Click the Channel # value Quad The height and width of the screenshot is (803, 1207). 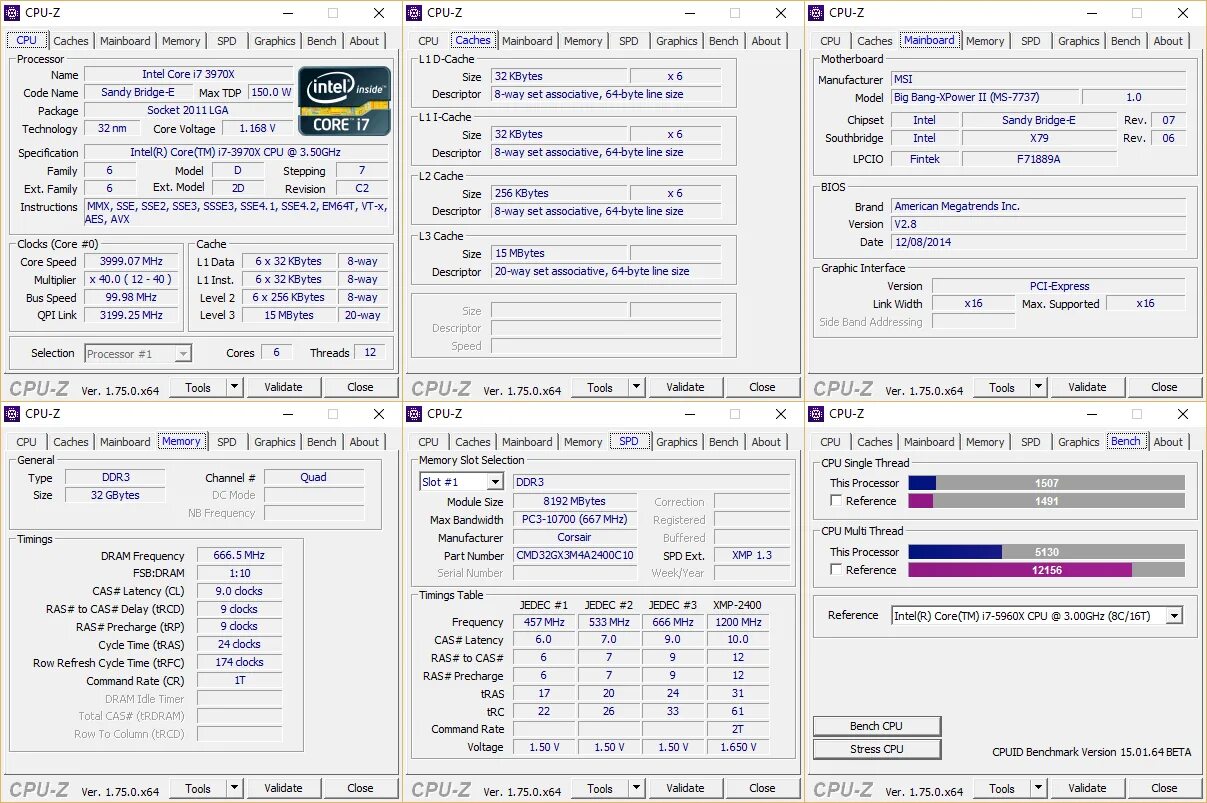click(314, 478)
